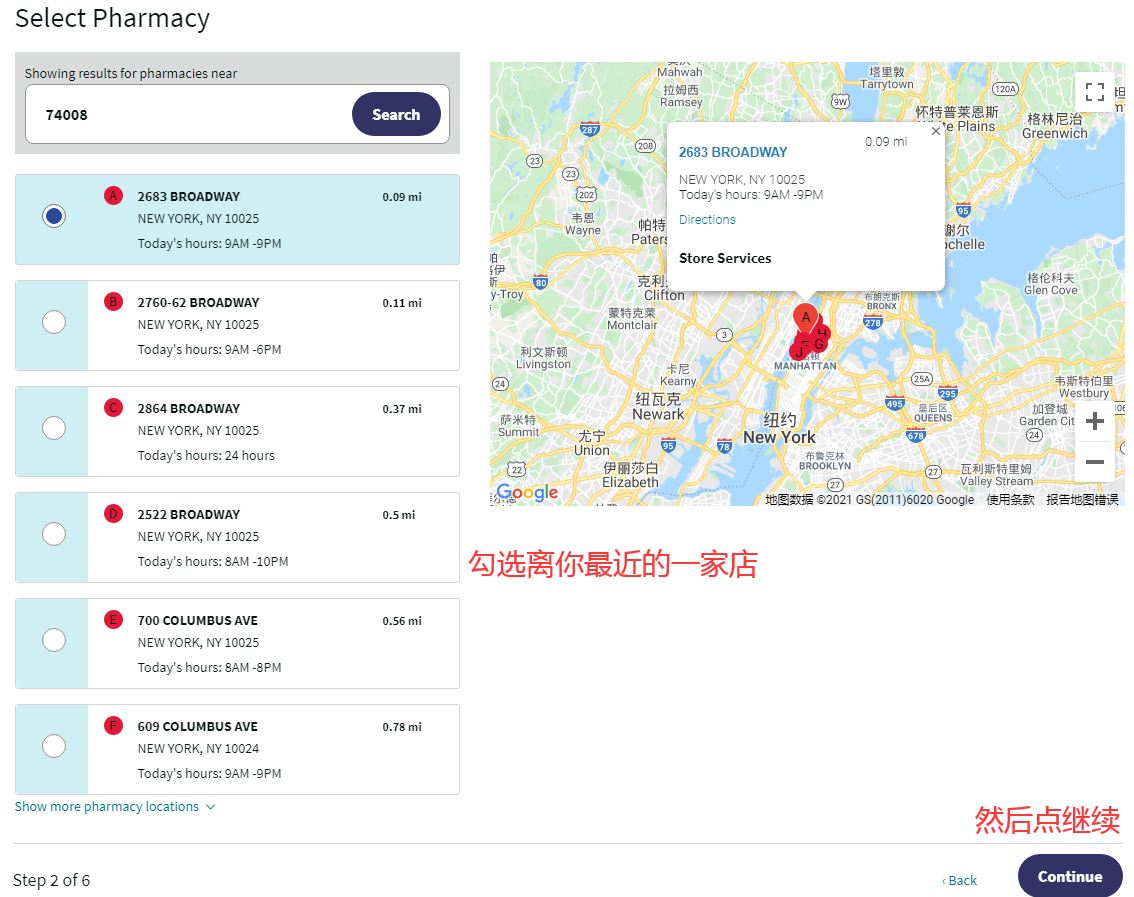
Task: Click marker icon D beside 2522 Broadway
Action: coord(113,513)
